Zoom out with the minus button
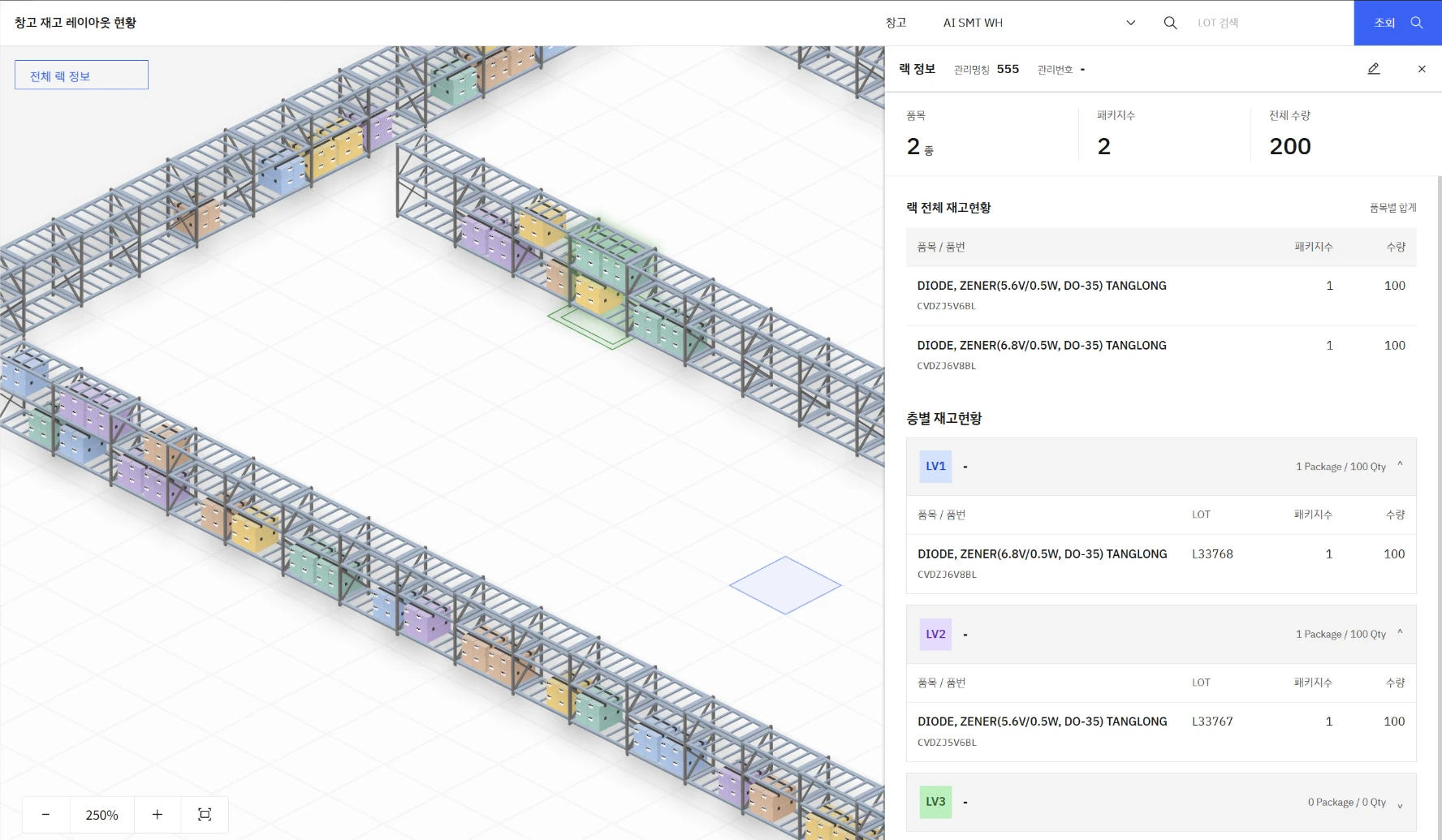Viewport: 1442px width, 840px height. (45, 814)
